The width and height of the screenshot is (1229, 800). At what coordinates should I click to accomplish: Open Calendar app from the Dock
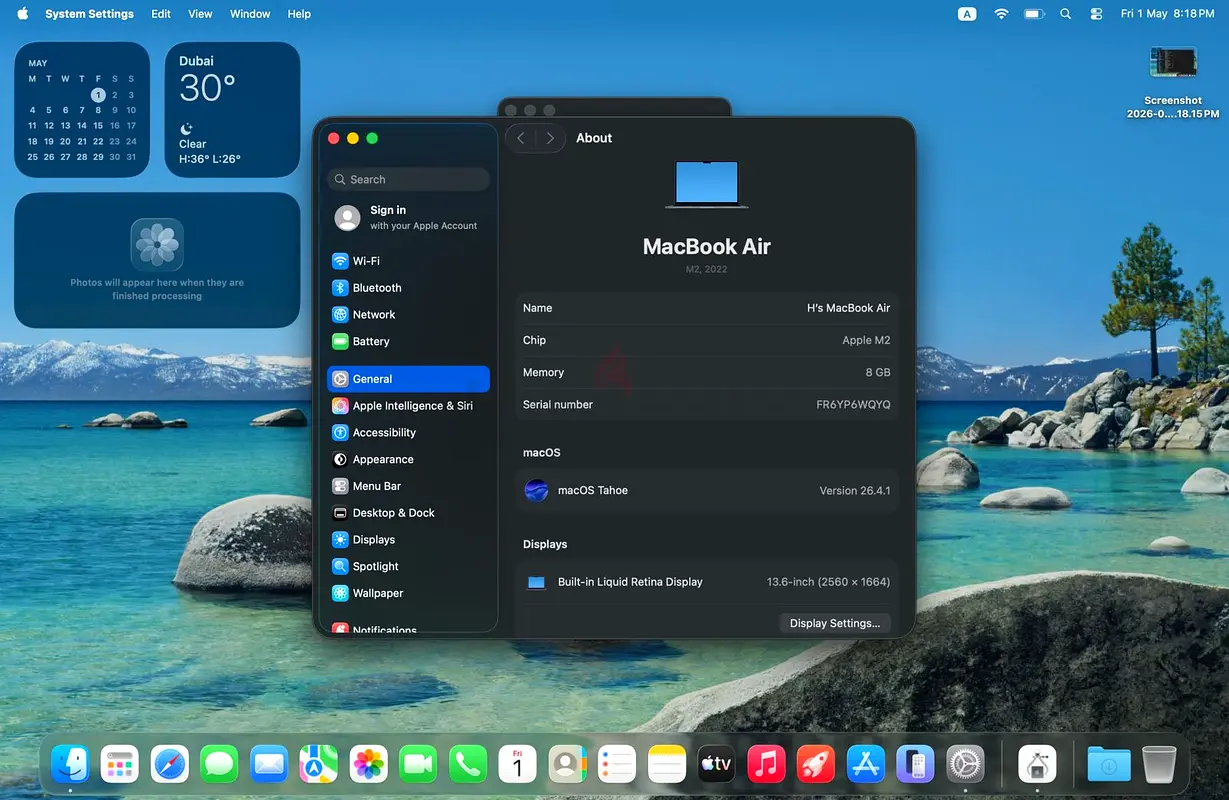pyautogui.click(x=517, y=765)
